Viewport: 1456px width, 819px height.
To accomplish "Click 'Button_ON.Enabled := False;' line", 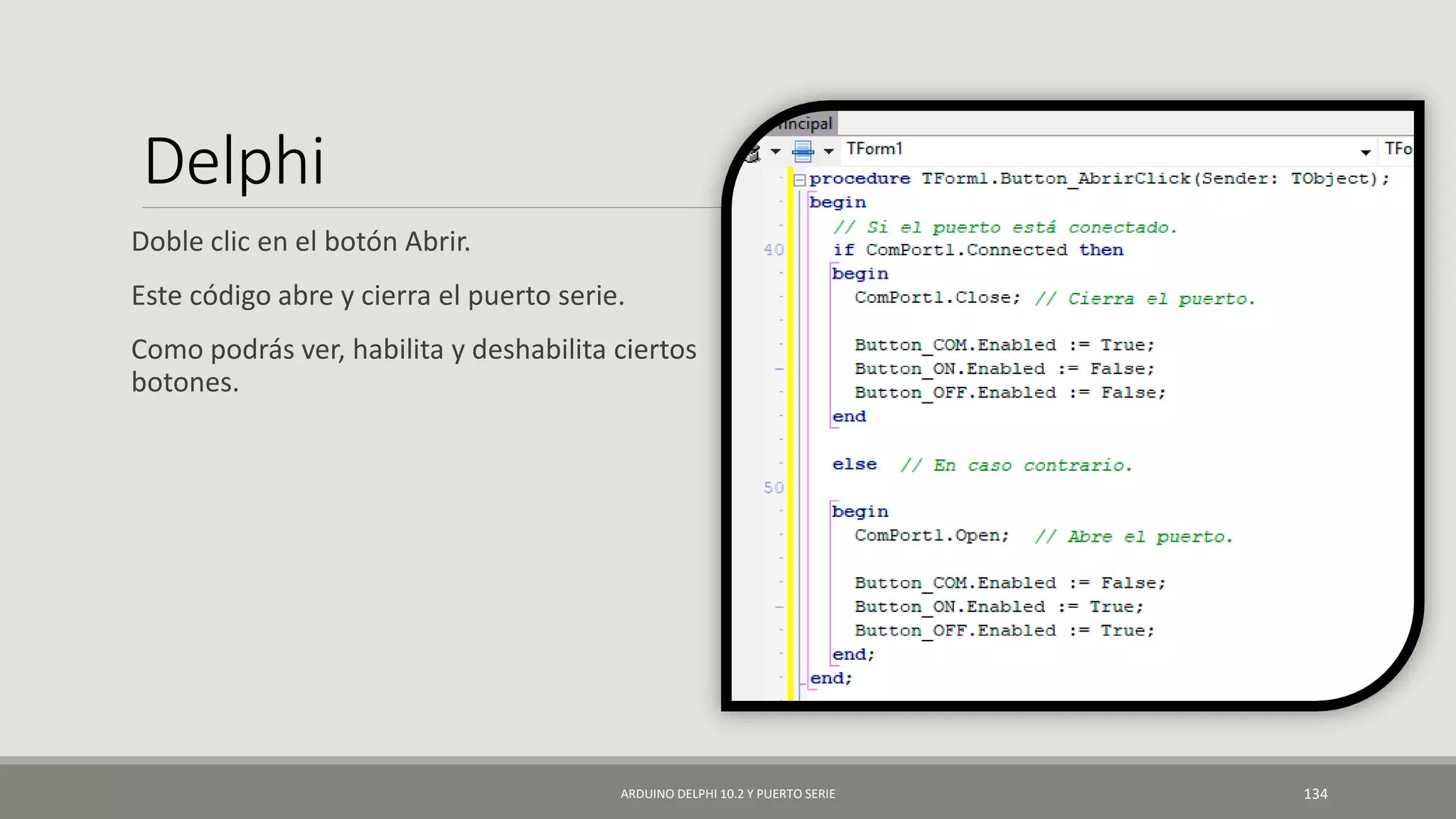I will 1005,370.
